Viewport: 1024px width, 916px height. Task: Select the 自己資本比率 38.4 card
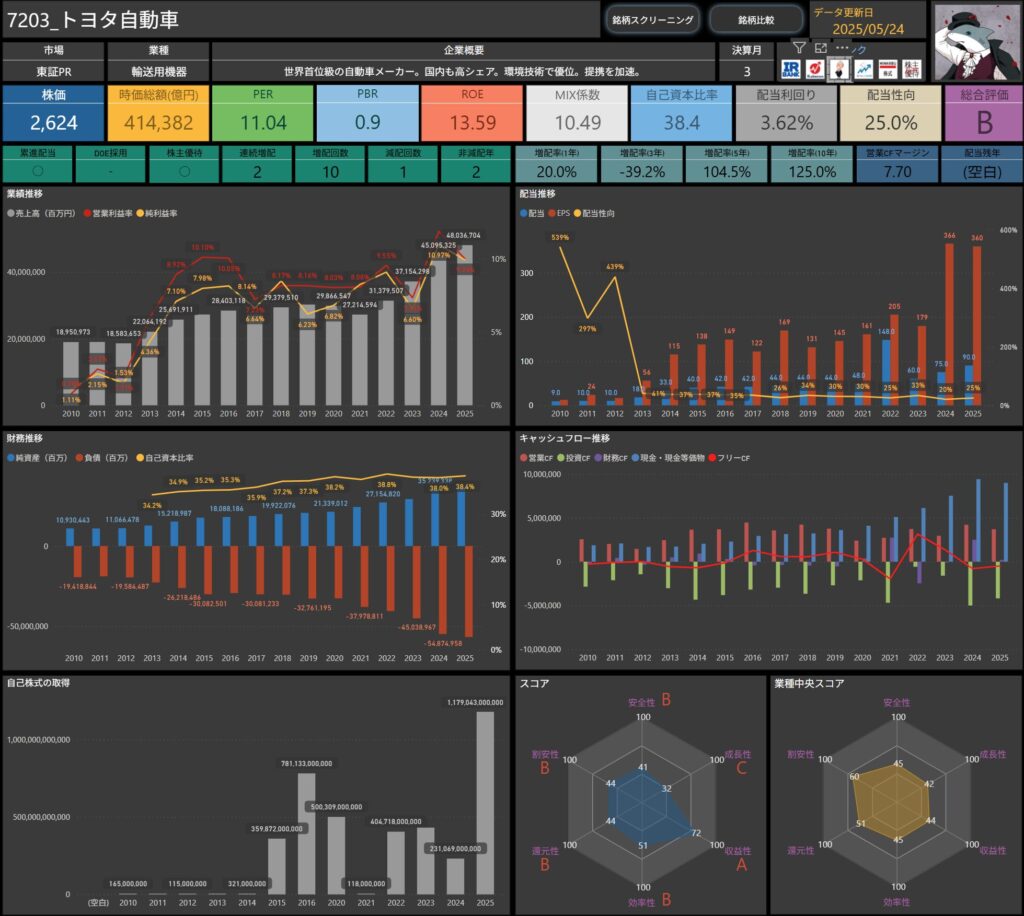coord(682,113)
